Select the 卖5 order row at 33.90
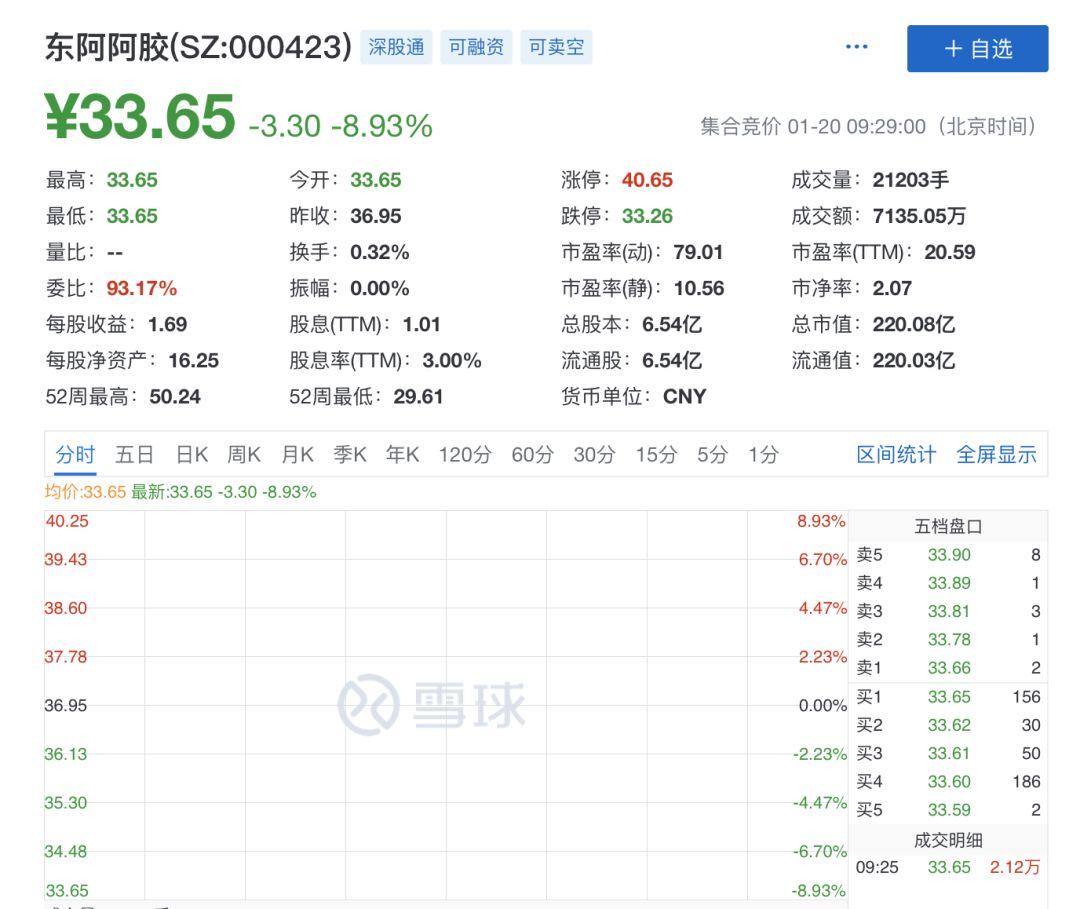 pyautogui.click(x=948, y=554)
